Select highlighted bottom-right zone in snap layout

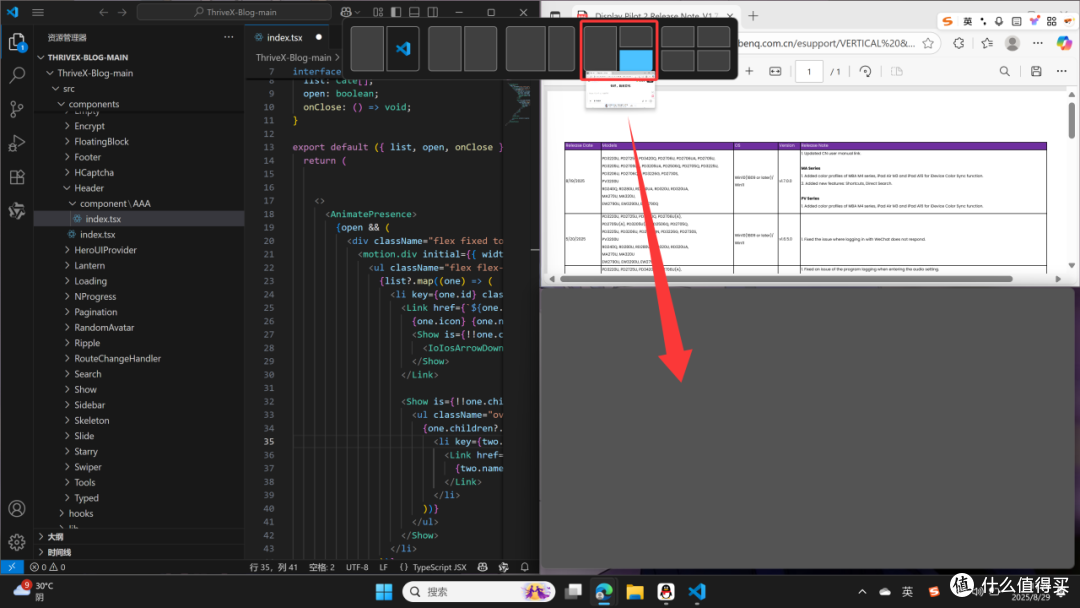(636, 61)
